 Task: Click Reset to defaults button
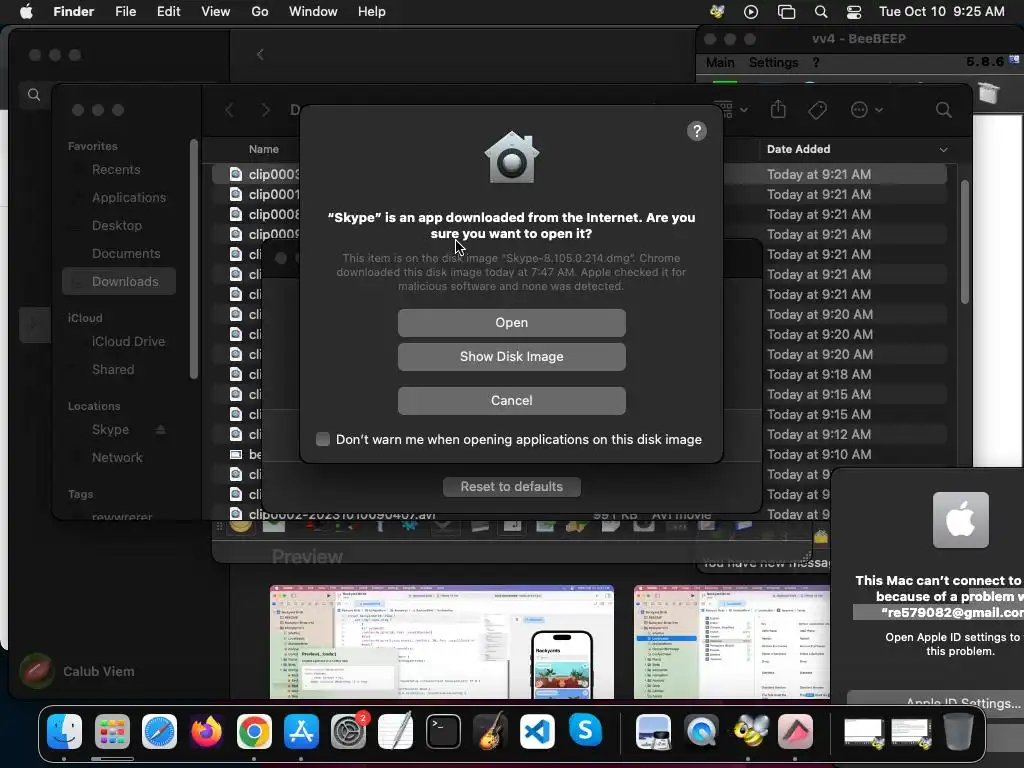click(511, 487)
